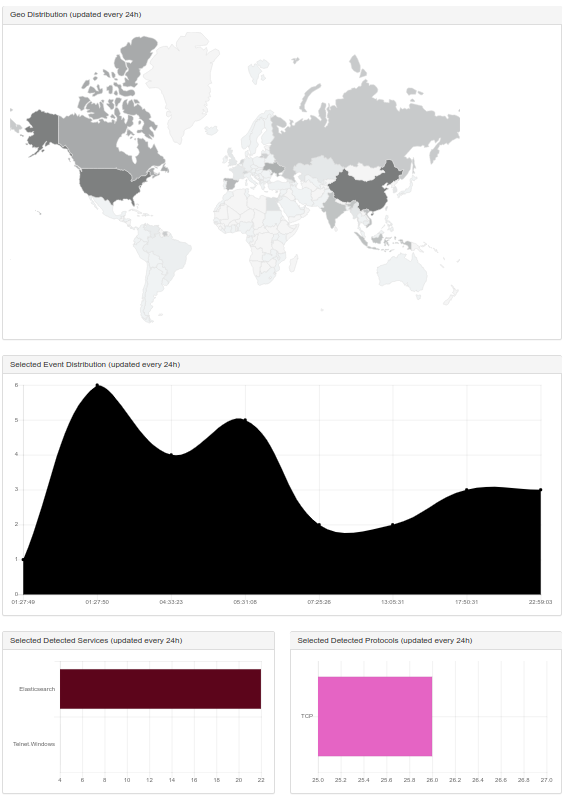
Task: Click the TCP axis label
Action: [306, 716]
